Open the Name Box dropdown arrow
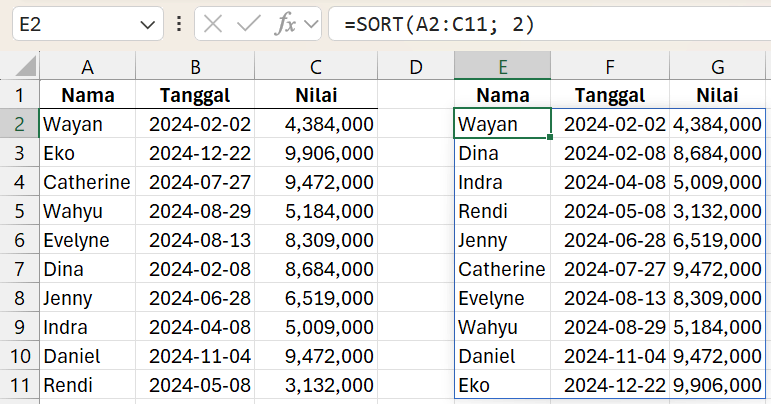Image resolution: width=771 pixels, height=404 pixels. (148, 25)
